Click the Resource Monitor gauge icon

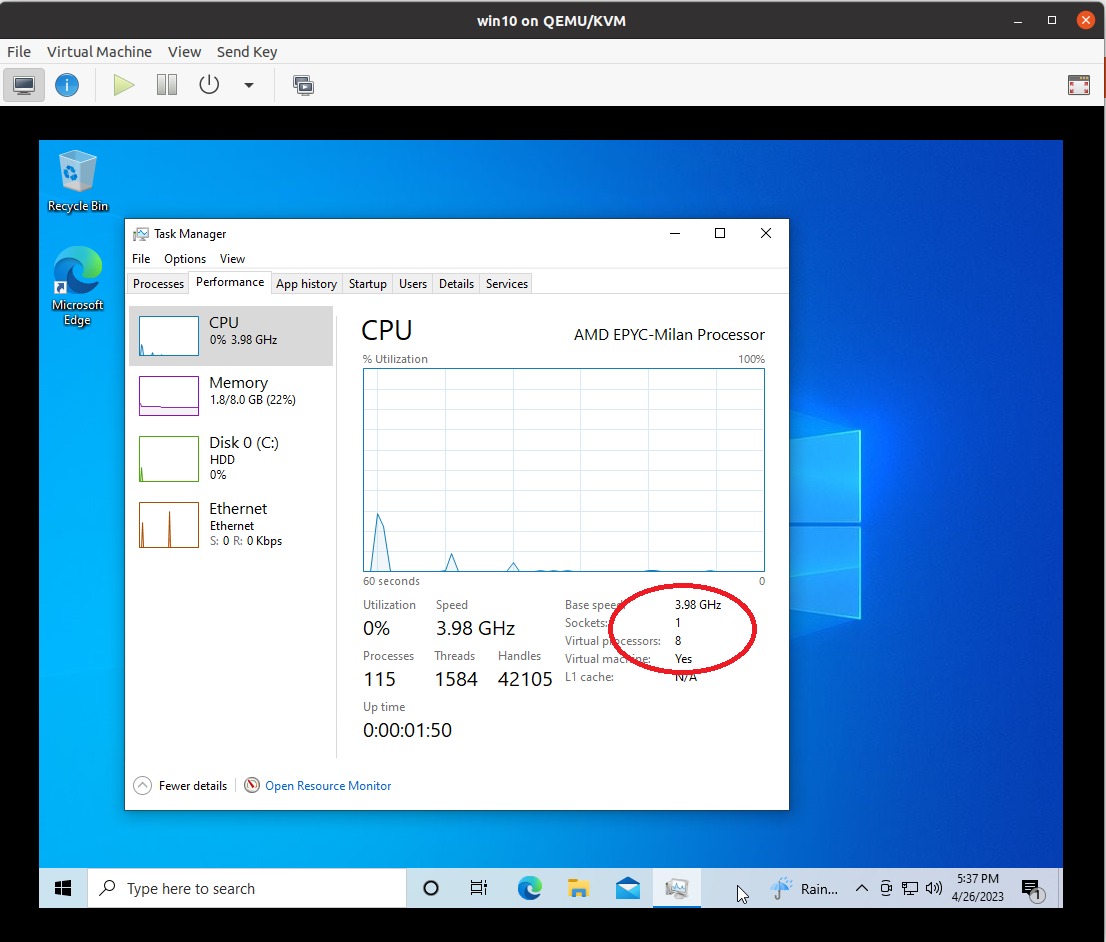click(252, 785)
